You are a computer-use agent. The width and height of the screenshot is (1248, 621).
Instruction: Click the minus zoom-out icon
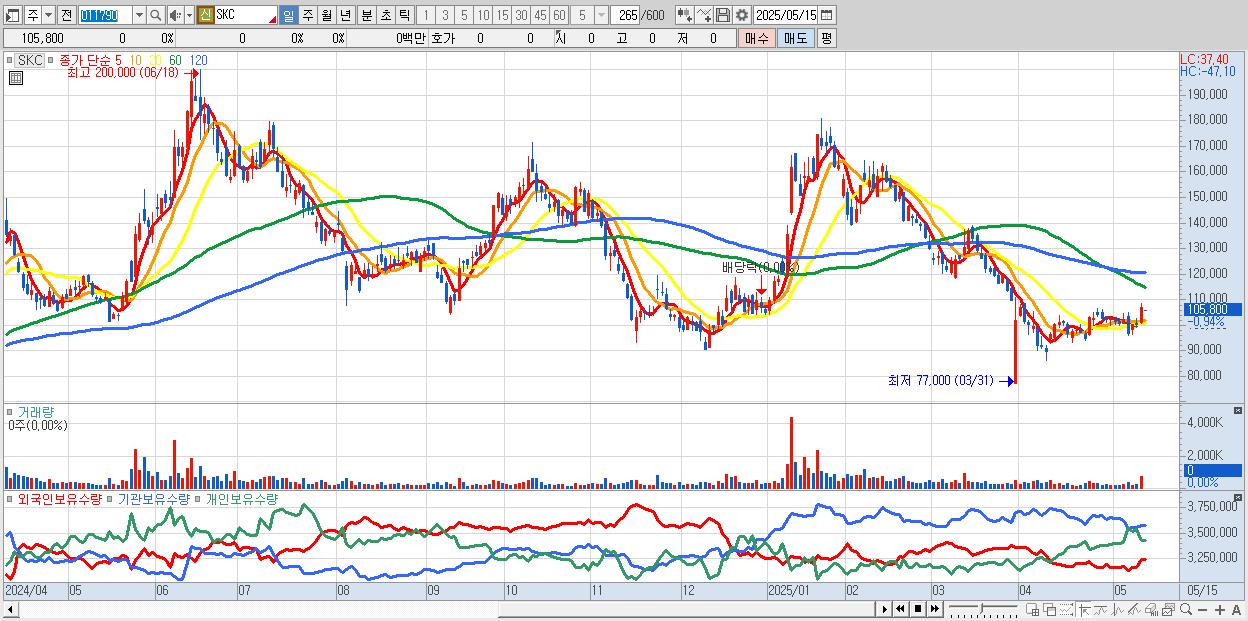click(1202, 609)
